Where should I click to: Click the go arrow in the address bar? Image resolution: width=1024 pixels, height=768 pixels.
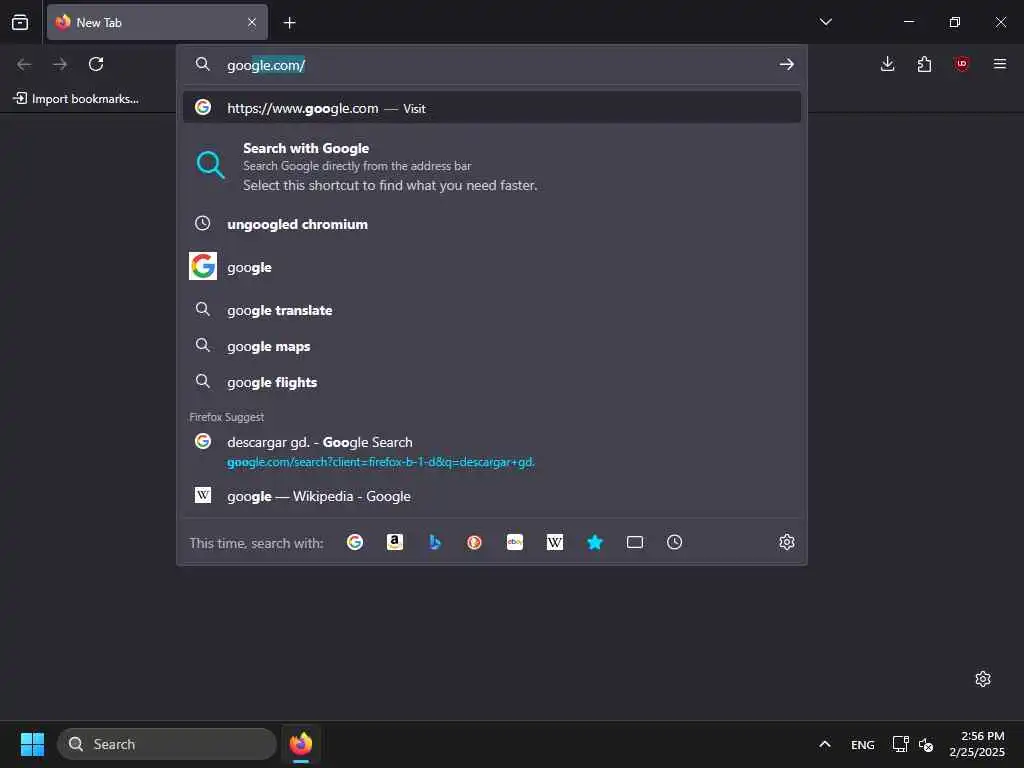786,64
